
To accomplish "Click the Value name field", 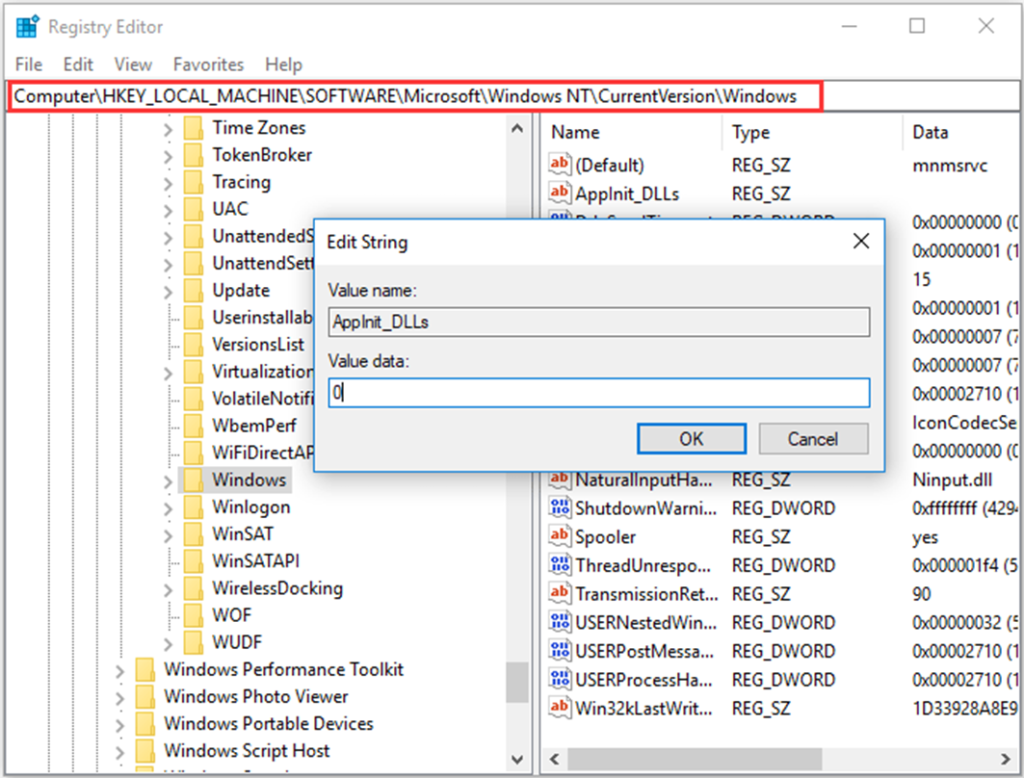I will tap(599, 322).
